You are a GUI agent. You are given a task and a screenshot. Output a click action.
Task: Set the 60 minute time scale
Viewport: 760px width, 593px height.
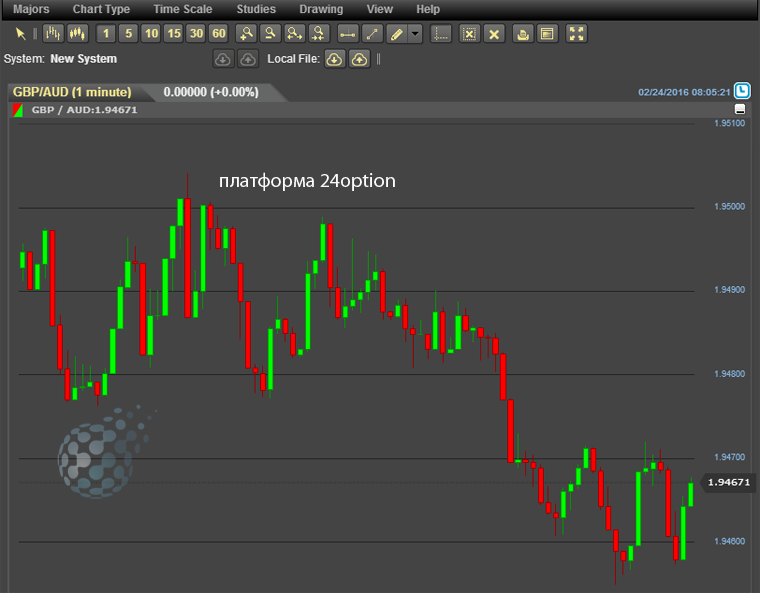click(x=219, y=33)
